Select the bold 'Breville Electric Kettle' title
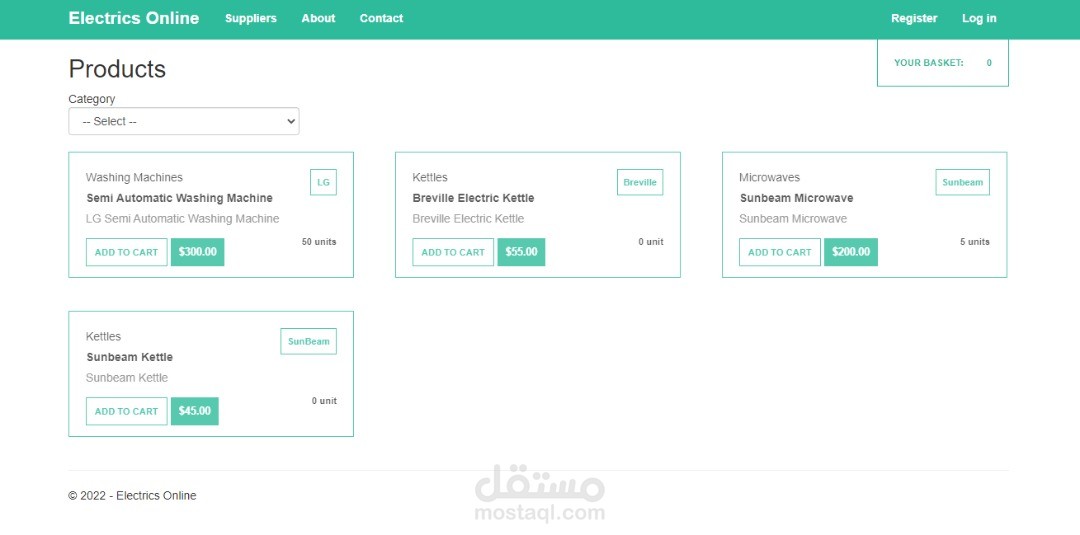This screenshot has height=535, width=1080. [x=473, y=198]
